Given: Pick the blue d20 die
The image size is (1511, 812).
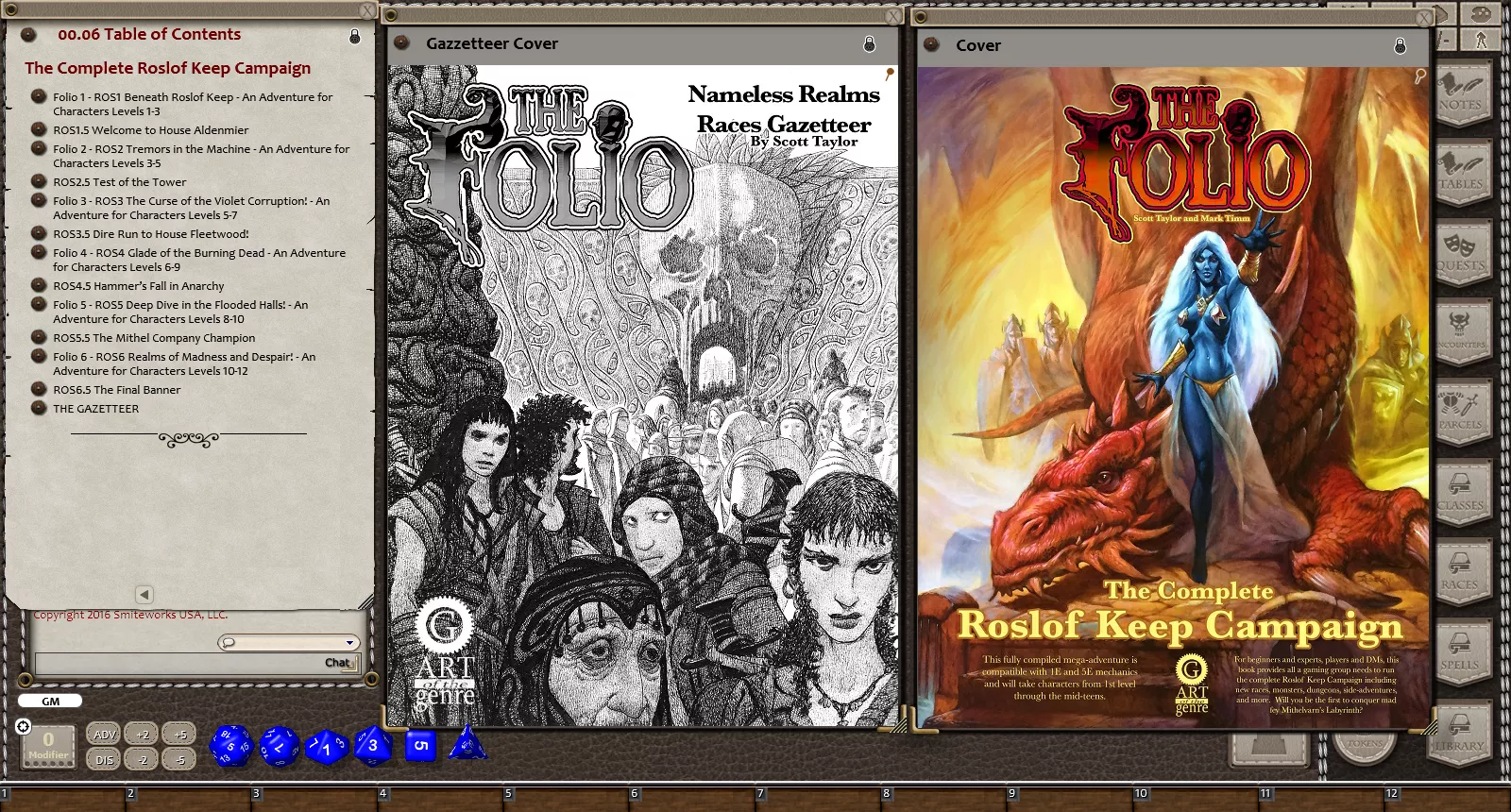Looking at the screenshot, I should point(231,746).
